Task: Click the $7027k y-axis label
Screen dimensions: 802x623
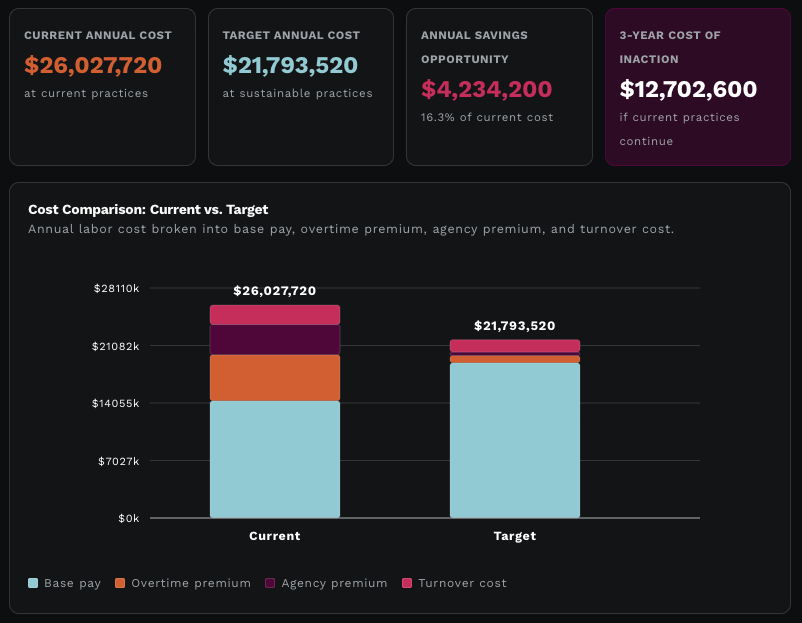Action: pyautogui.click(x=119, y=461)
